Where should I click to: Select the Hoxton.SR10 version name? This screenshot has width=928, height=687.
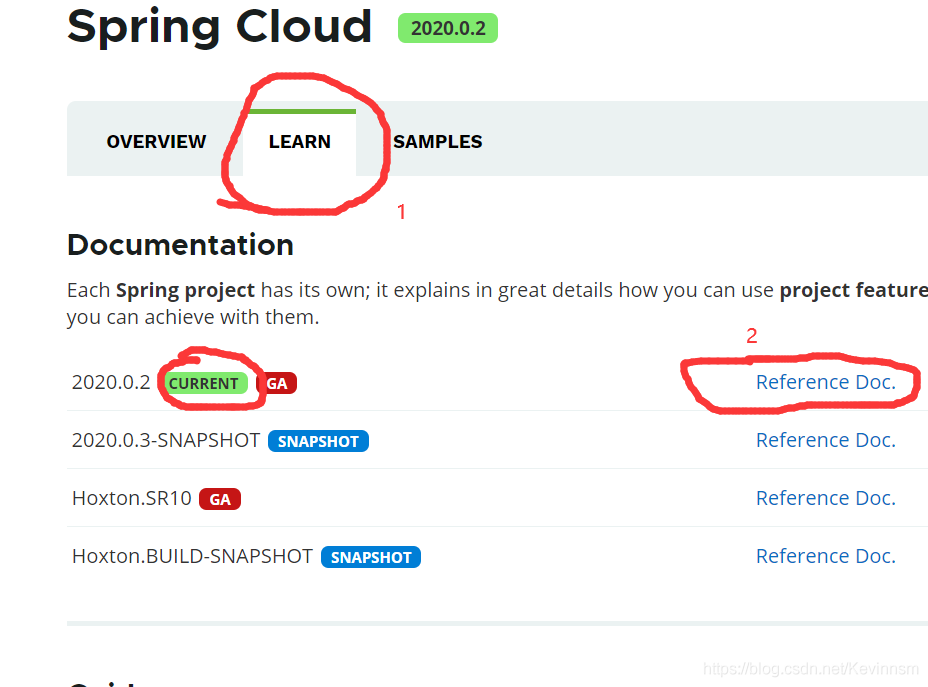(131, 498)
